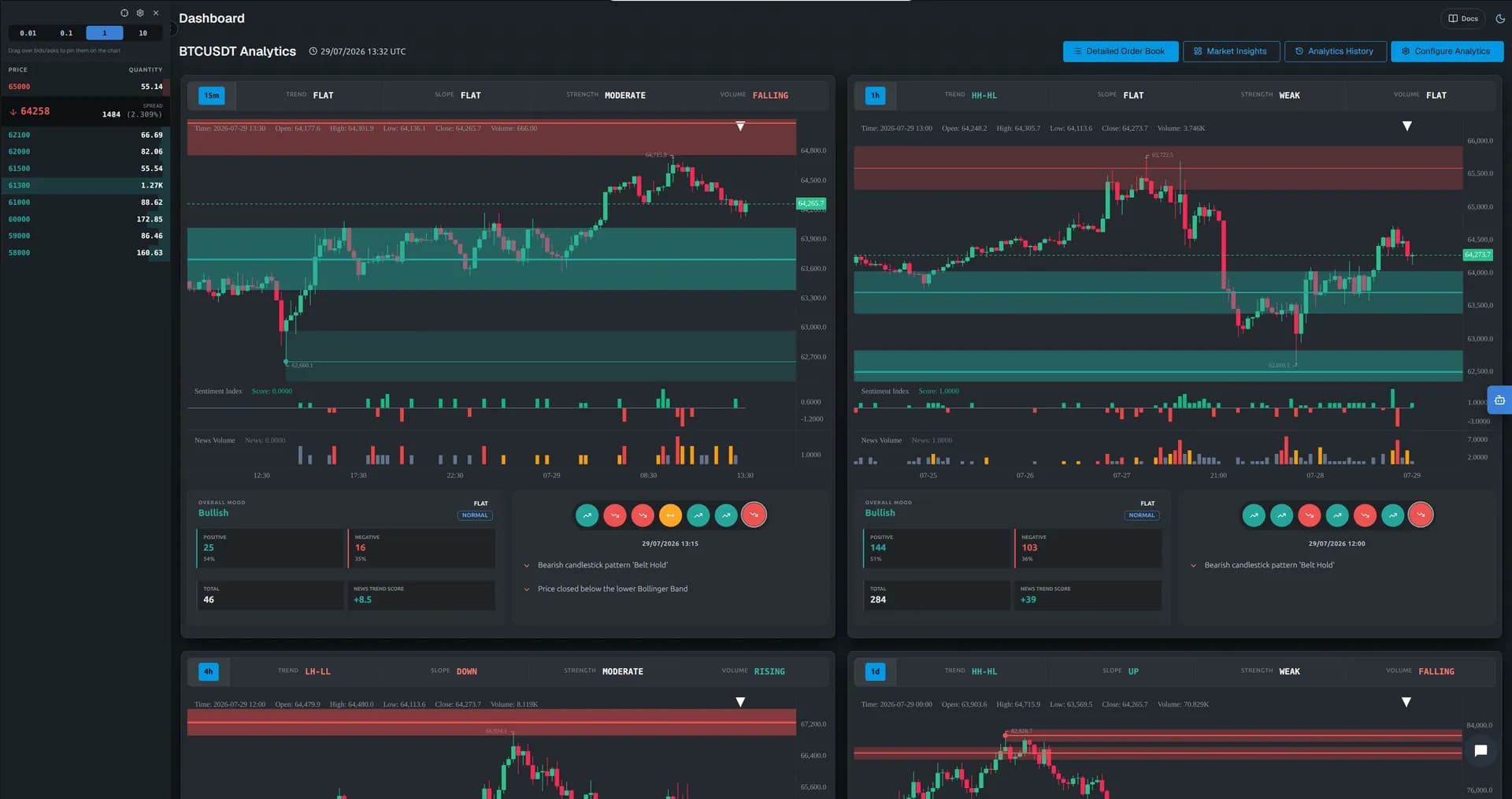This screenshot has height=799, width=1512.
Task: Toggle dark mode moon icon
Action: click(1500, 18)
